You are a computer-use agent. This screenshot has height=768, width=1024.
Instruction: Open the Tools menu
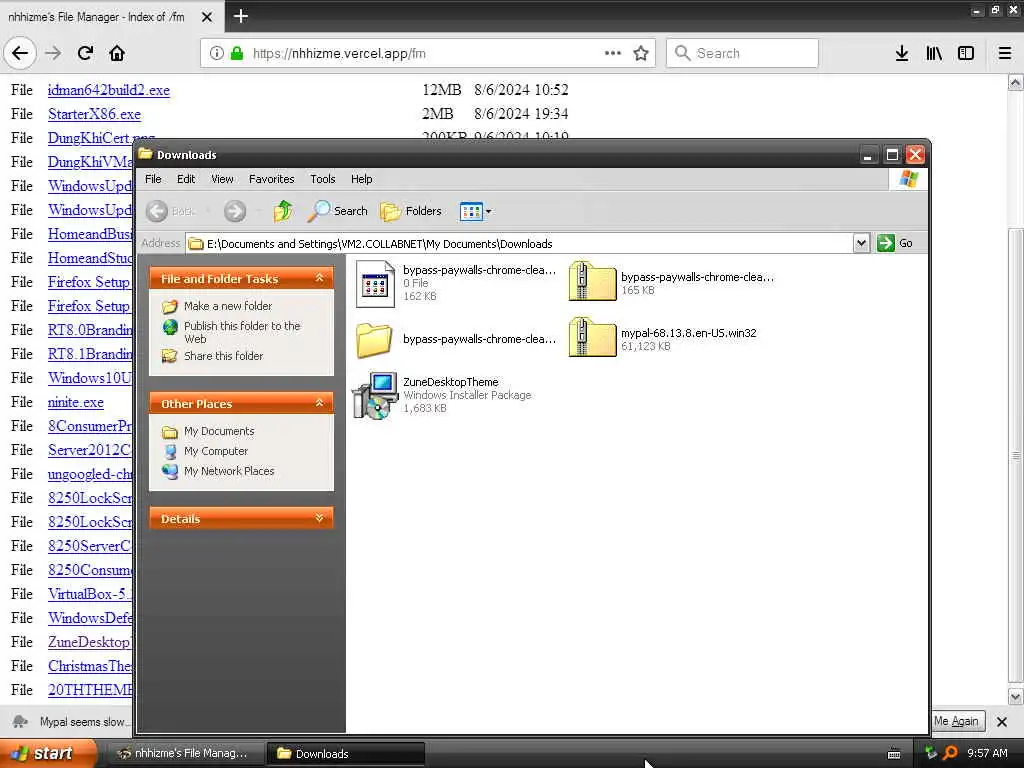323,179
